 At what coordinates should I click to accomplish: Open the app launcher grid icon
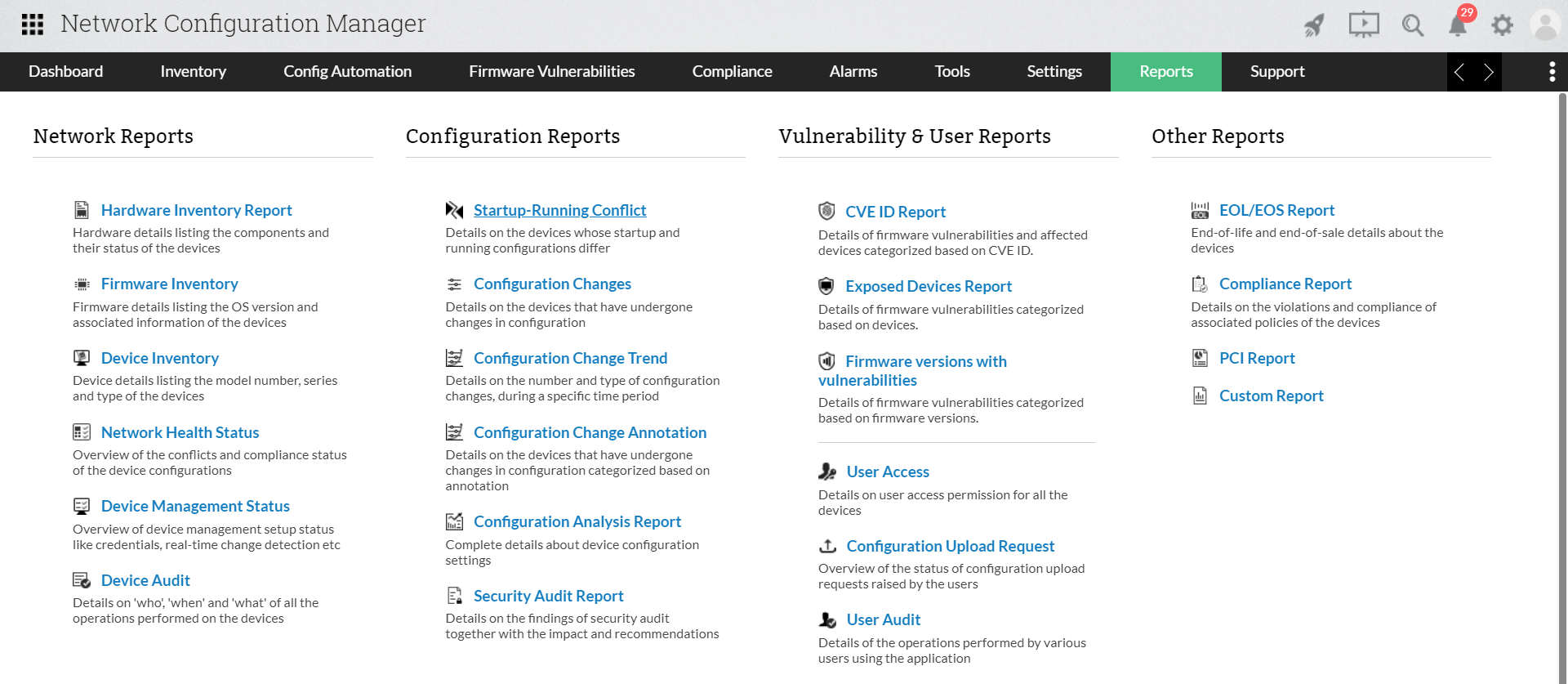(x=33, y=25)
